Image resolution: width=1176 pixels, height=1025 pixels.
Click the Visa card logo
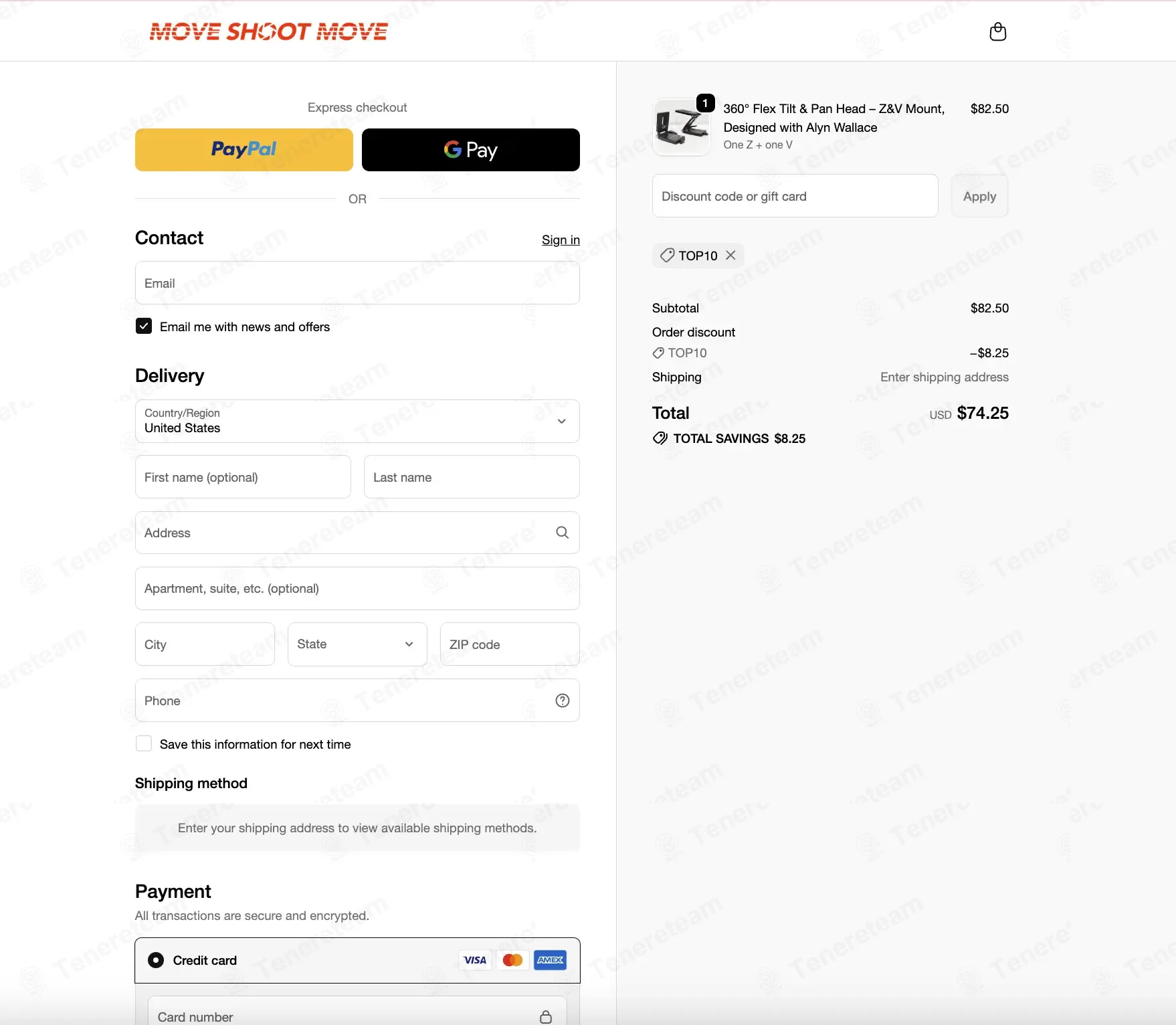(475, 960)
